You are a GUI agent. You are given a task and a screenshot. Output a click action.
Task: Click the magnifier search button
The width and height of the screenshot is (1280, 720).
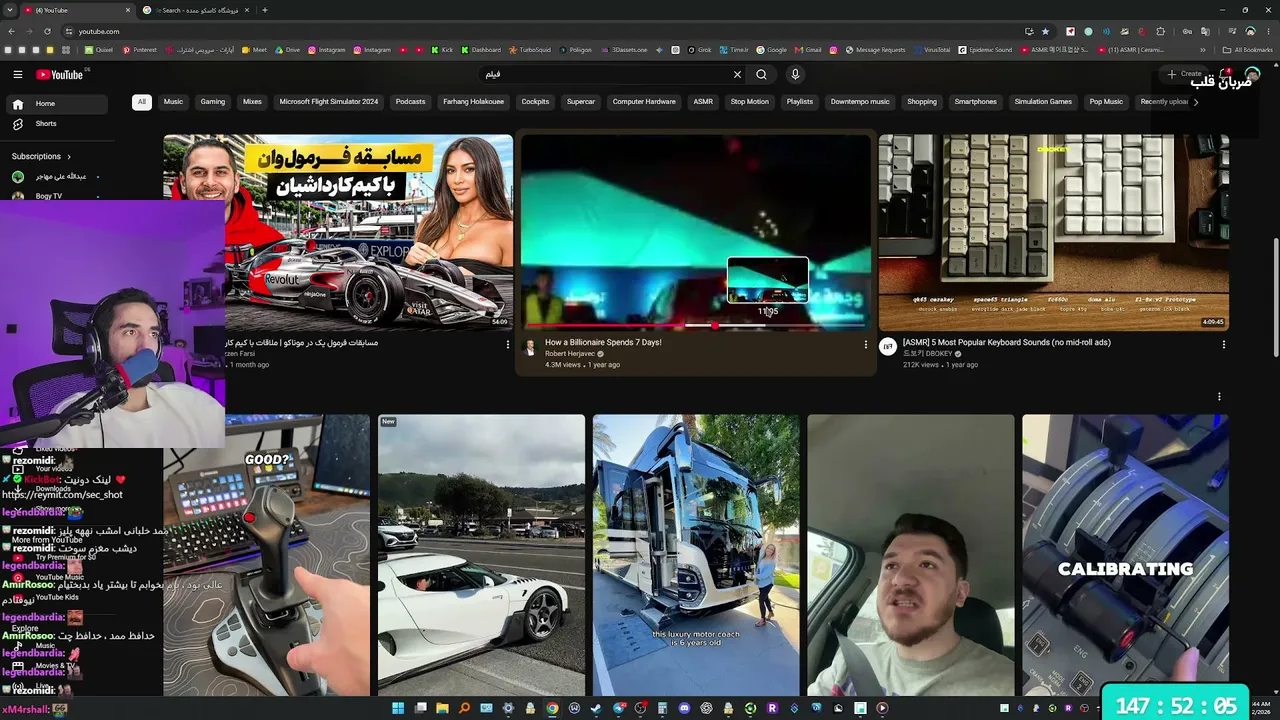pos(761,74)
